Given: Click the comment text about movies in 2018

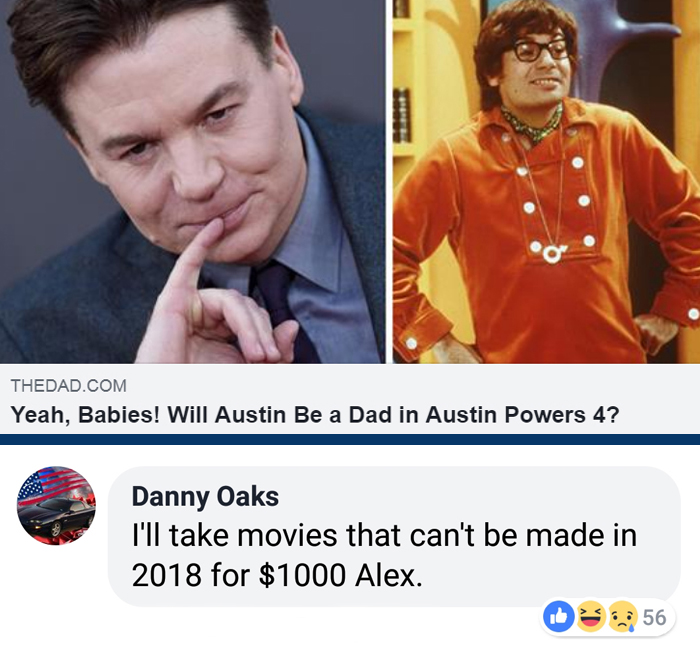Looking at the screenshot, I should [x=384, y=555].
